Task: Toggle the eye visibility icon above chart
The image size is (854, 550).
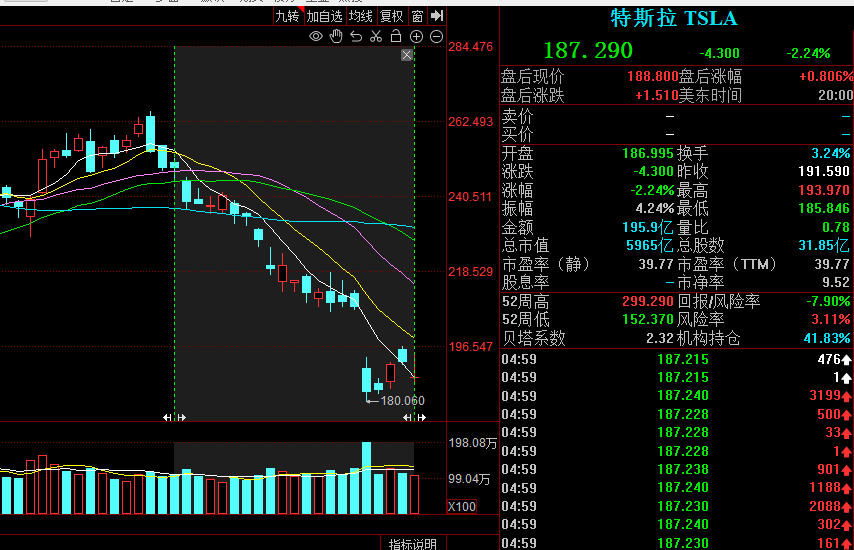Action: tap(316, 36)
